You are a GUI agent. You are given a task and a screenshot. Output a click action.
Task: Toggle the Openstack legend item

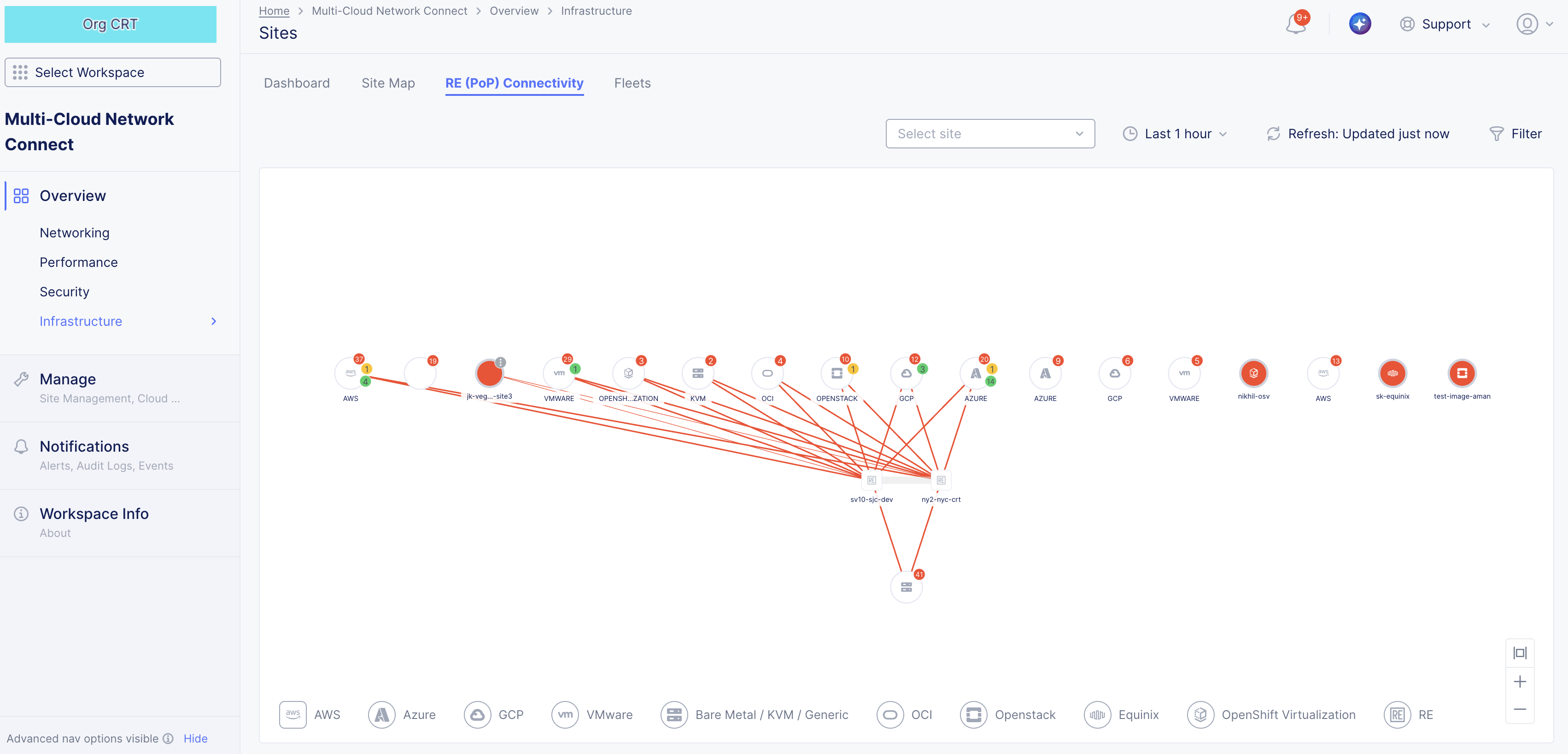click(1008, 714)
